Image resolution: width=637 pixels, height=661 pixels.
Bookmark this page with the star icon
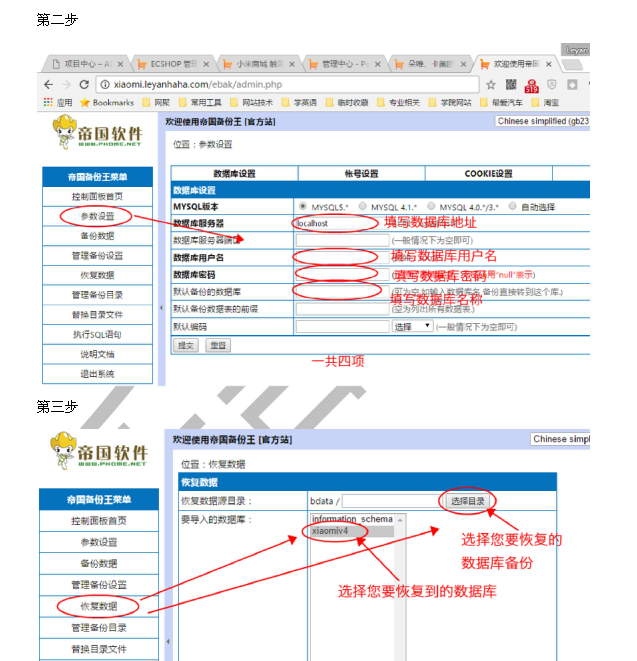click(491, 85)
